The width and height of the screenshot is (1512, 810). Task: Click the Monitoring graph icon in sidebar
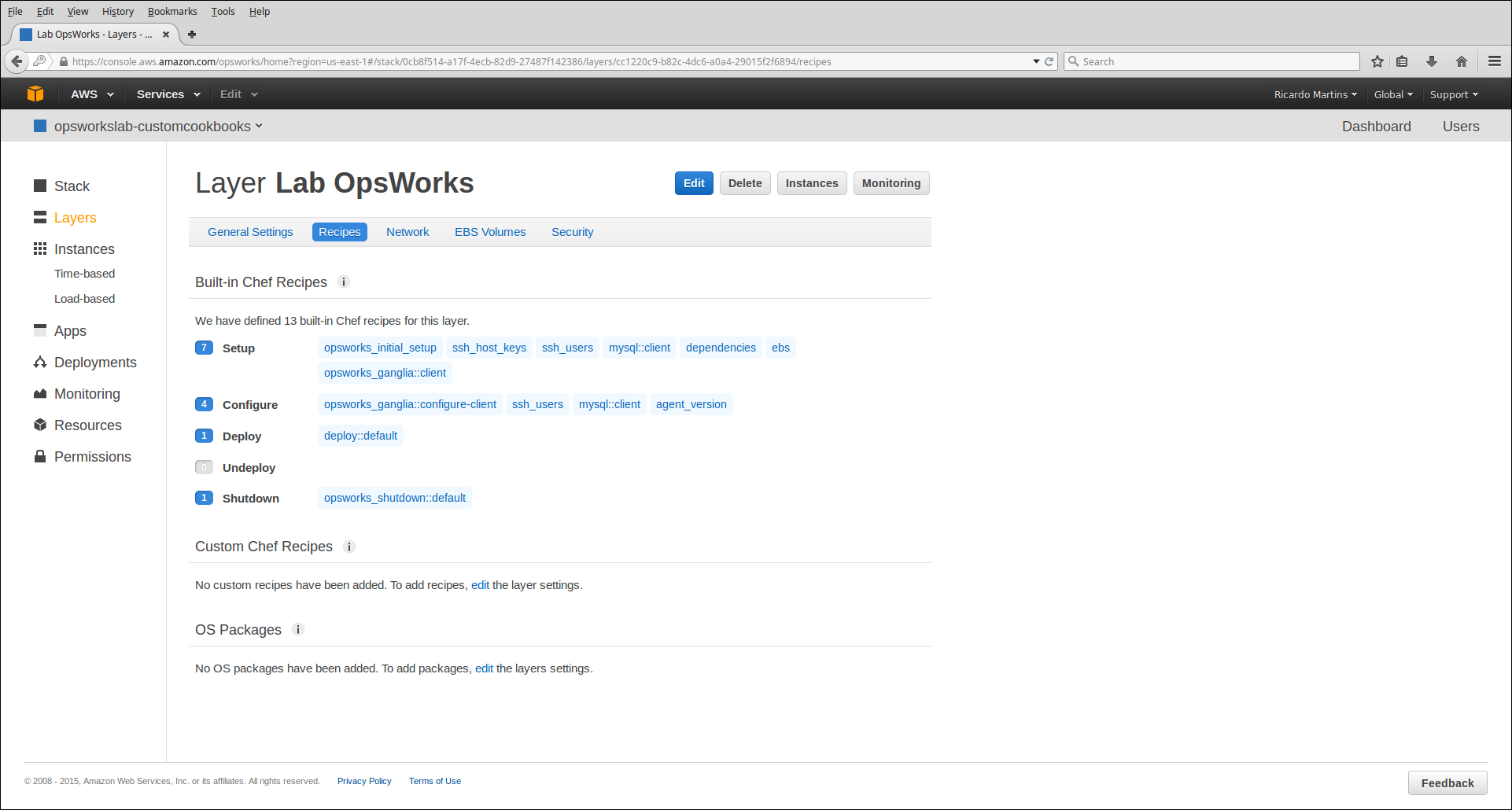pos(39,393)
